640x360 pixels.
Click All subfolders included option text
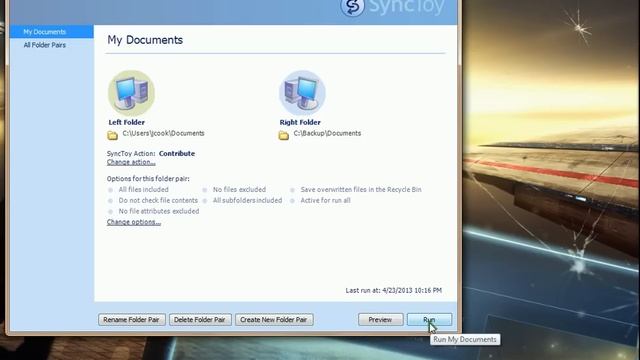247,200
